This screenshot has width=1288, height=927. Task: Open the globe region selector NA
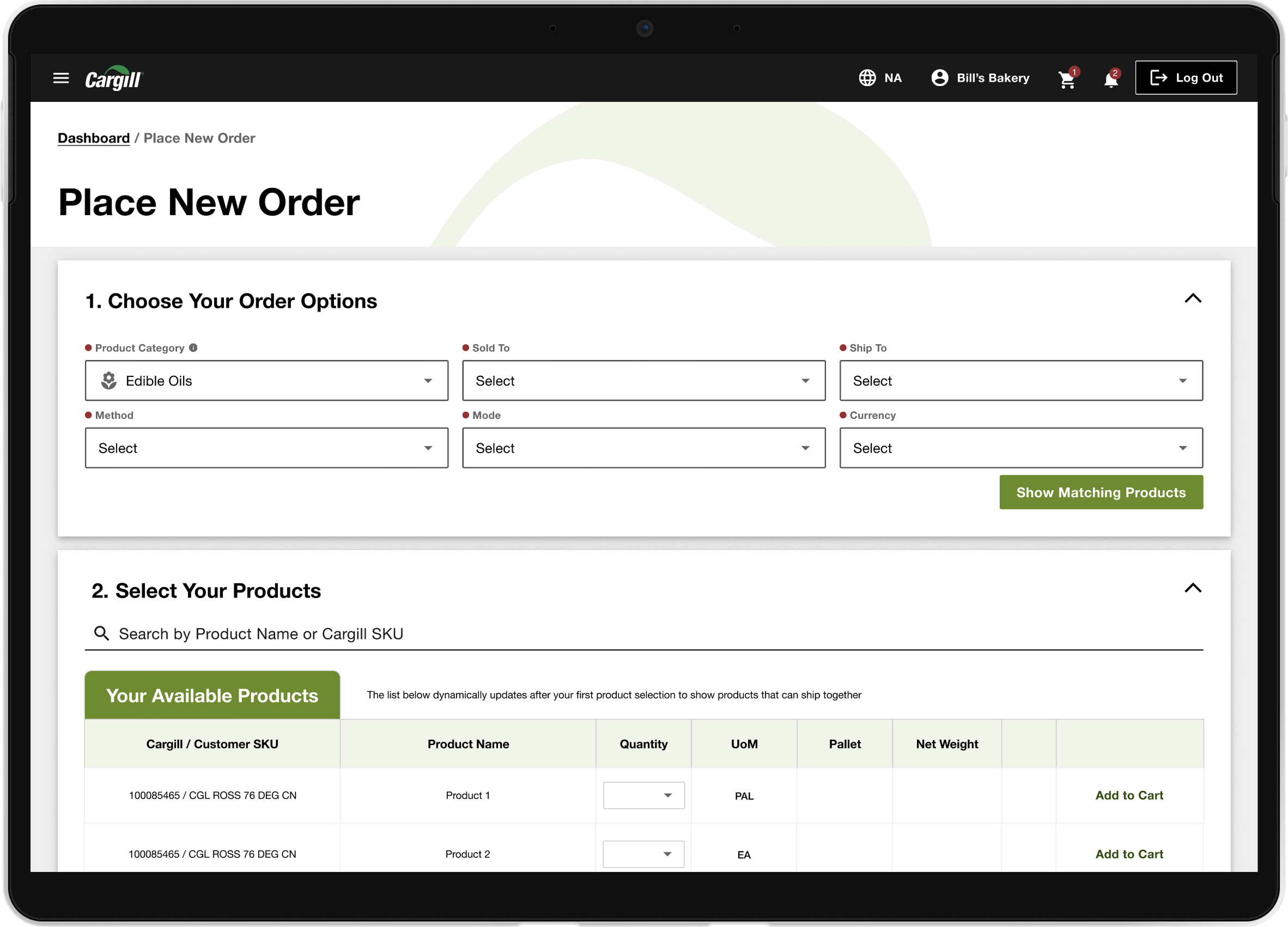tap(880, 78)
